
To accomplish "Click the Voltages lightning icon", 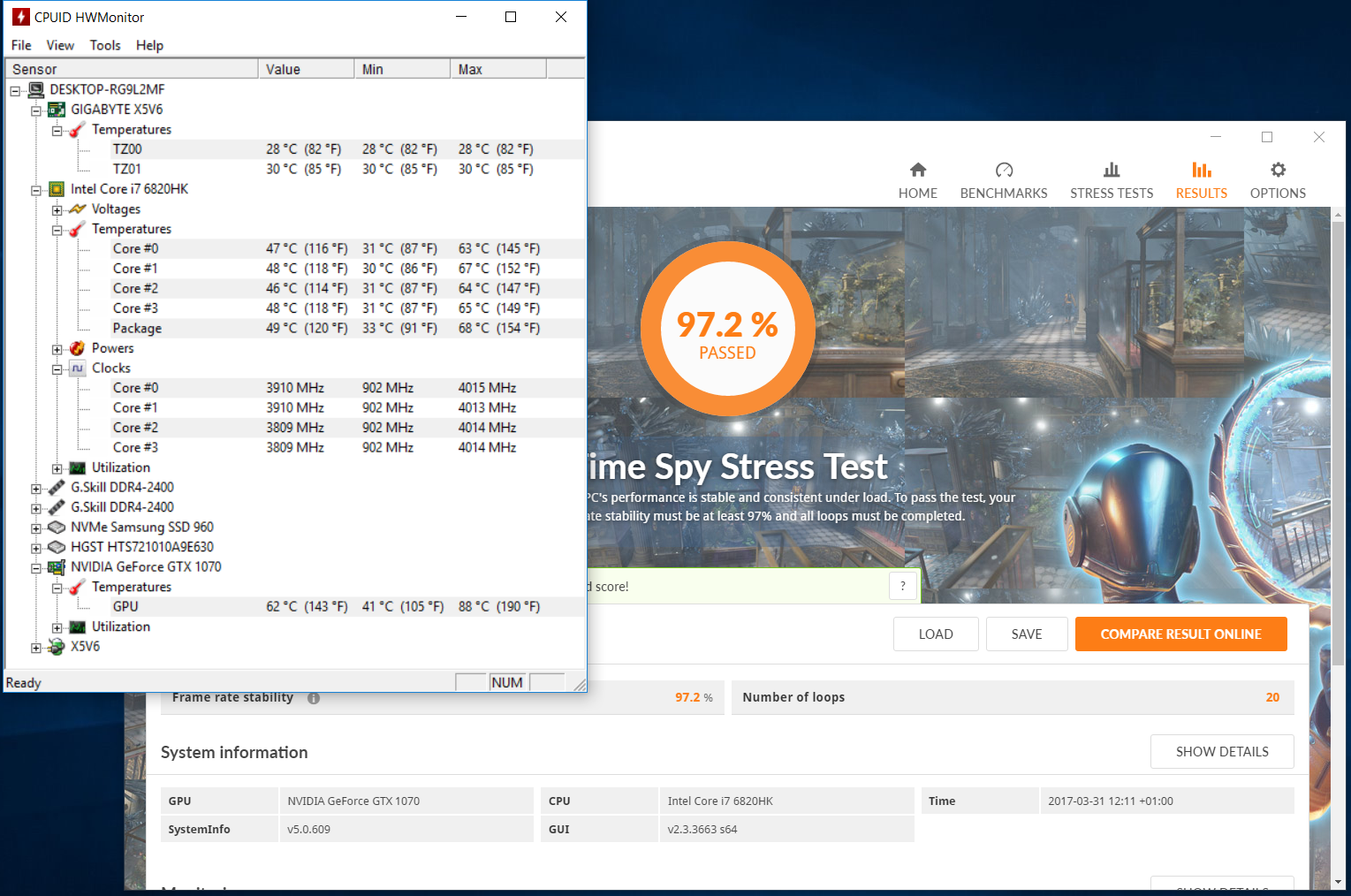I will [78, 209].
